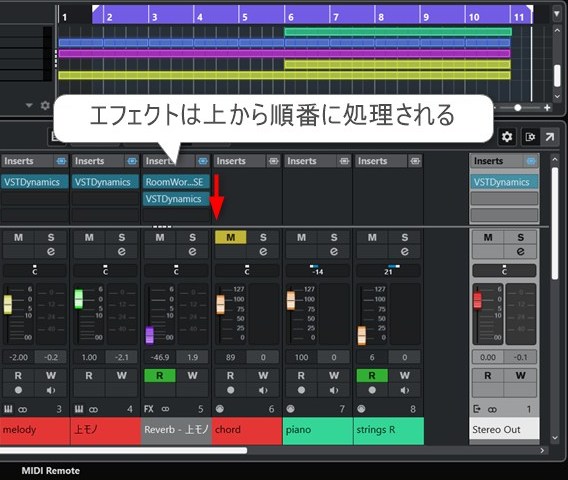Viewport: 568px width, 480px height.
Task: Open VSTDynamics insert on Reverb channel
Action: [176, 199]
